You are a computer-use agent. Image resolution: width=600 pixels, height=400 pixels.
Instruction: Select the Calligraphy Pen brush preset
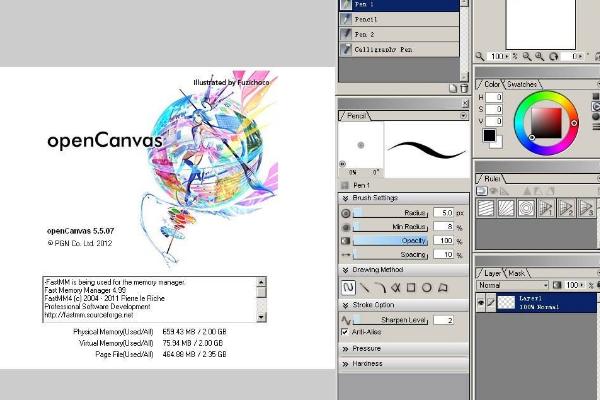[399, 49]
